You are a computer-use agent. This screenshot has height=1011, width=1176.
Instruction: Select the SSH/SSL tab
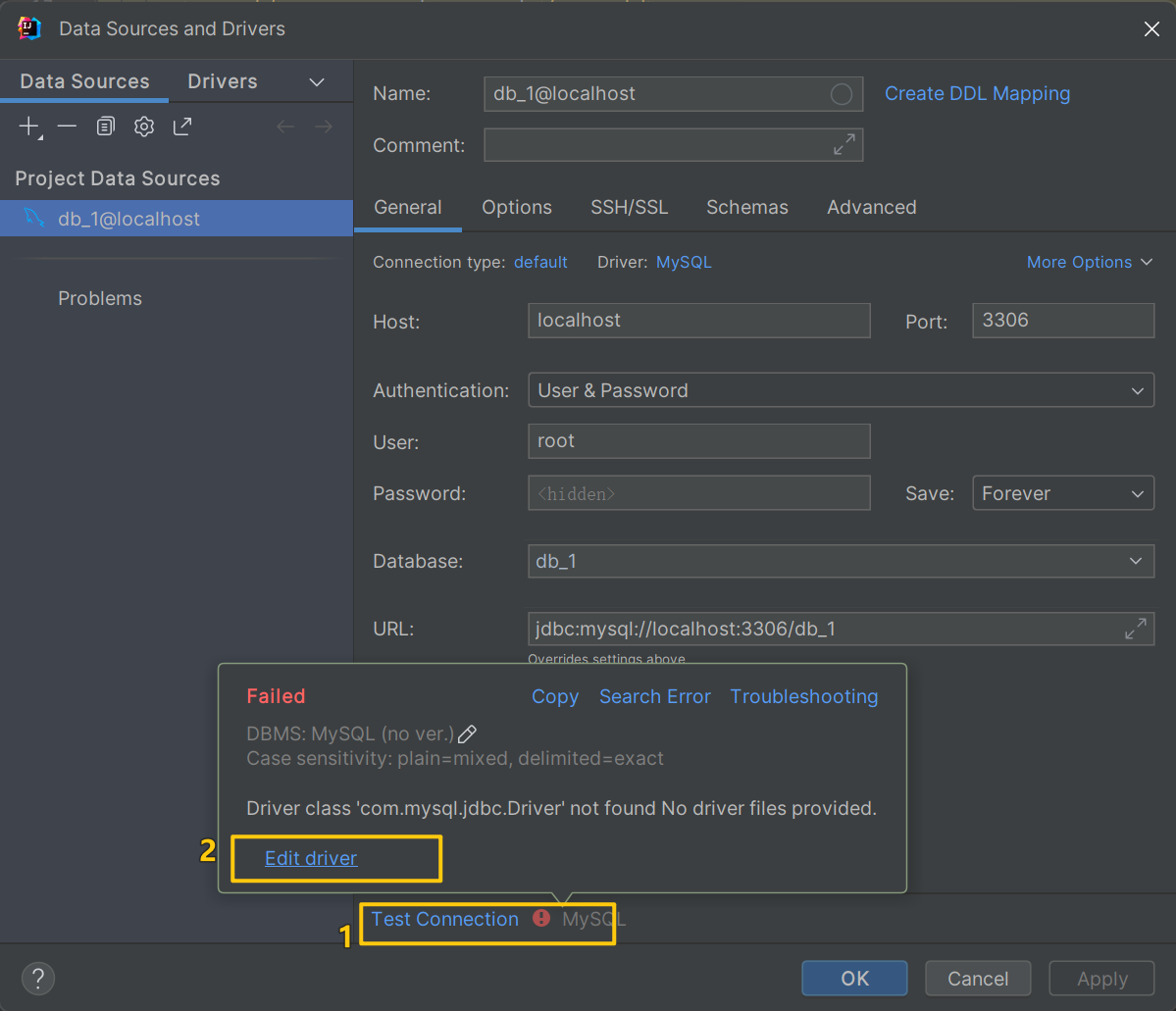(x=630, y=207)
